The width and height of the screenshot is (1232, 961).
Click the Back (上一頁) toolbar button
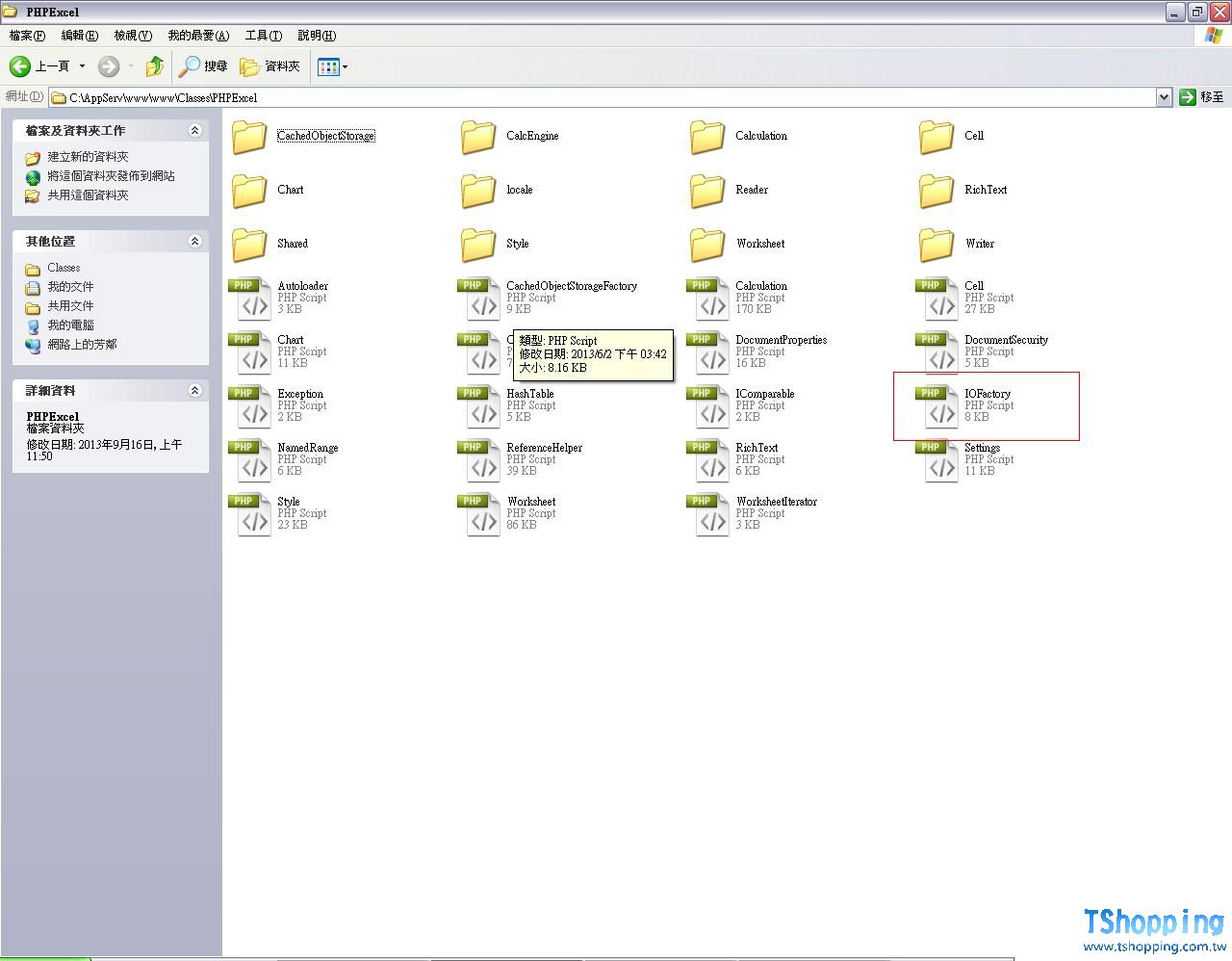(x=38, y=66)
